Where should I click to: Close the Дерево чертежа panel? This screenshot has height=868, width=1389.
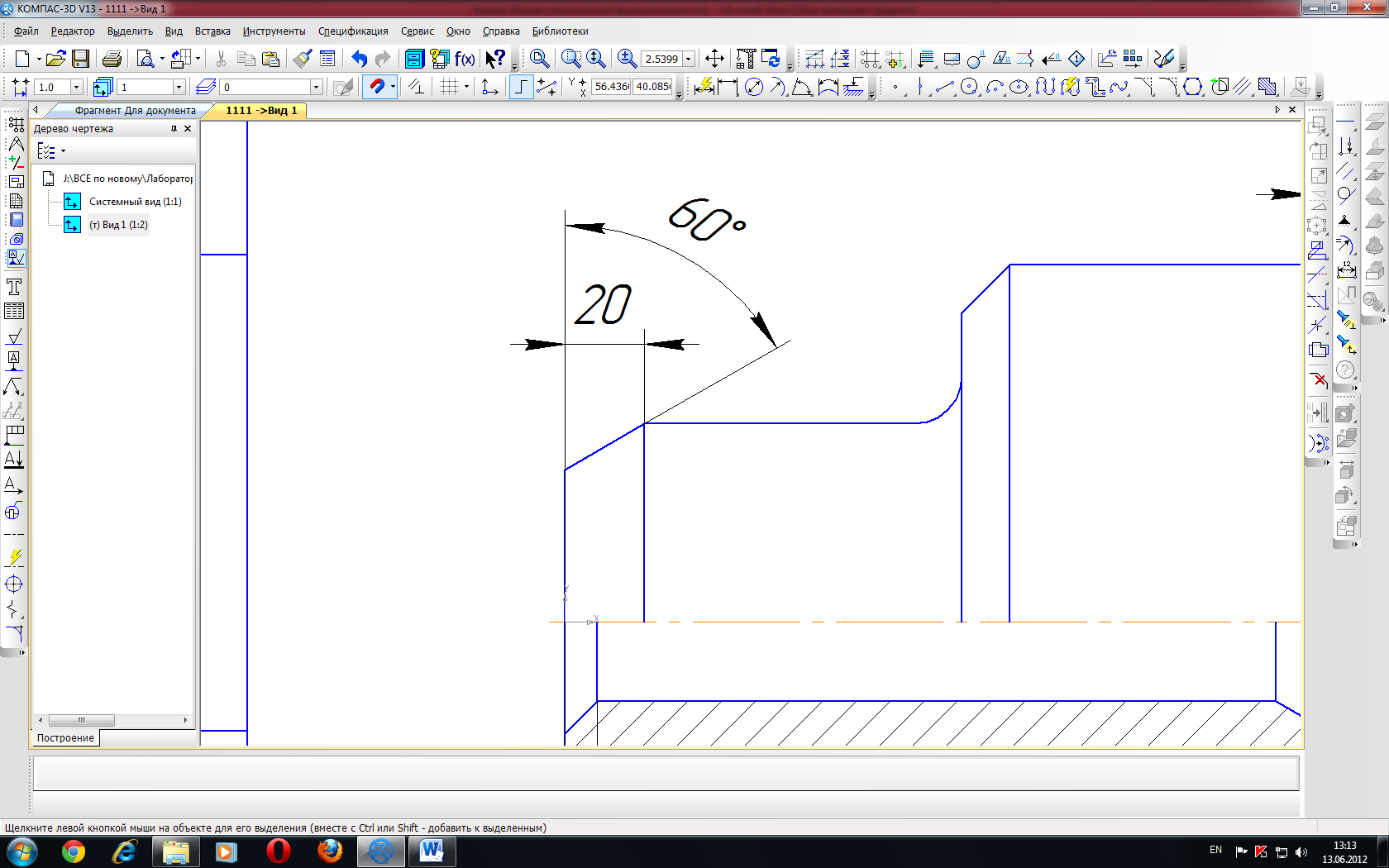(188, 129)
